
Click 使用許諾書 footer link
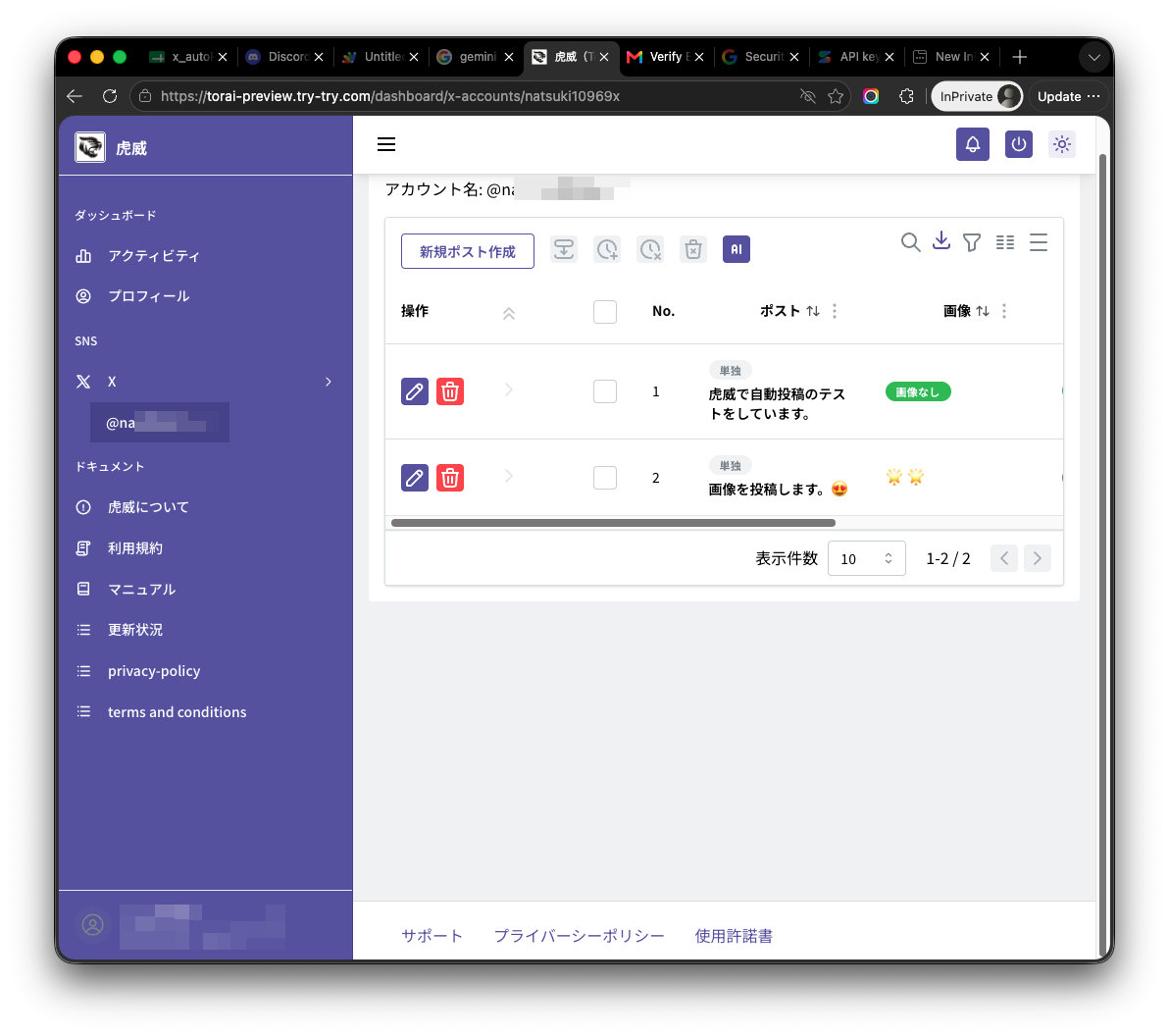(734, 936)
